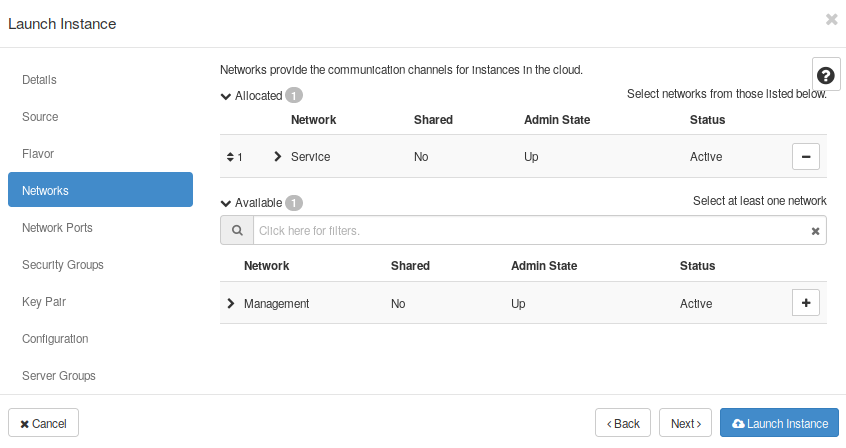Click the reorder arrows on Service row
Image resolution: width=846 pixels, height=448 pixels.
(230, 157)
